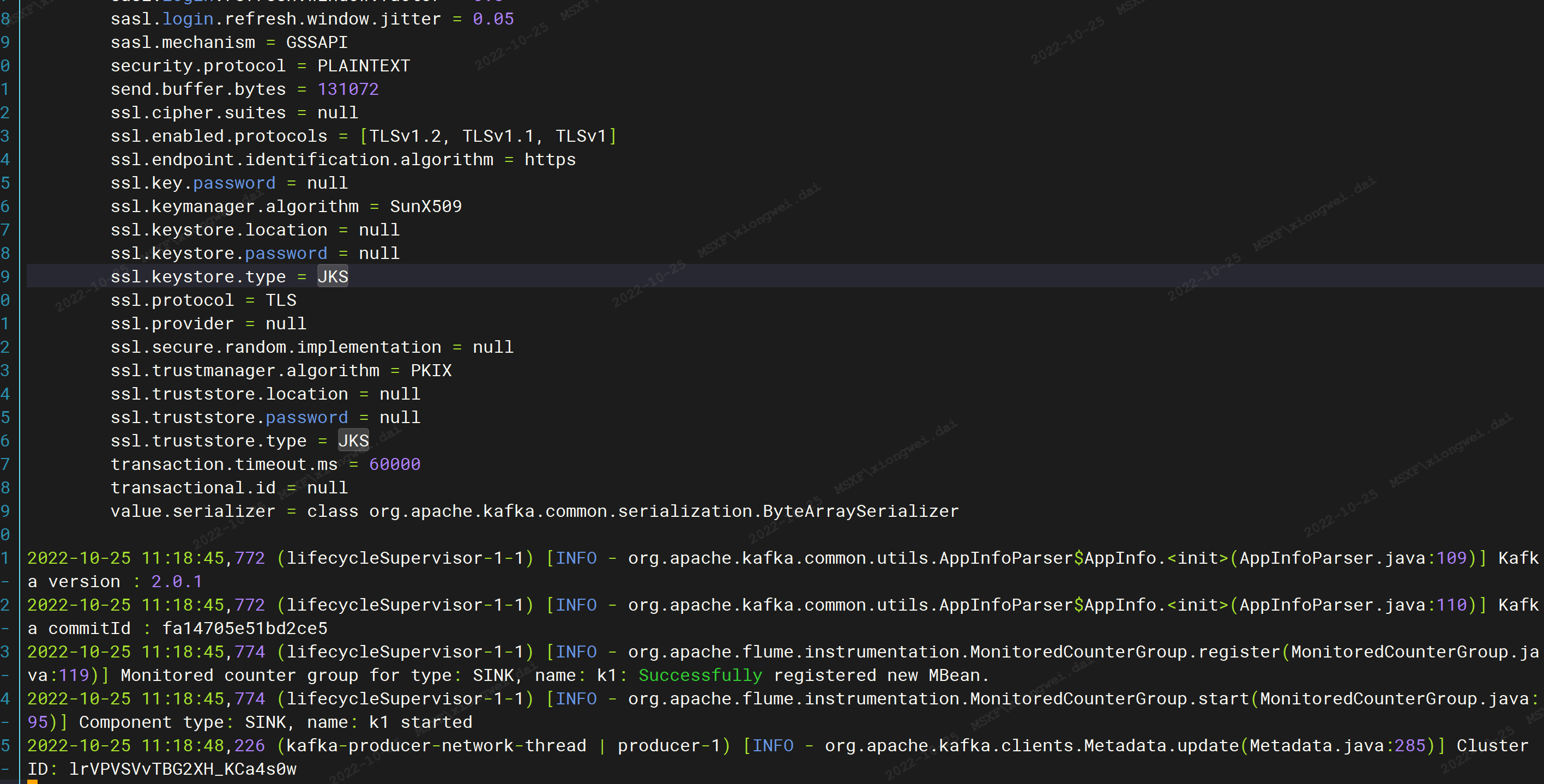Click the Kafka version number 2.0.1
This screenshot has height=784, width=1544.
point(177,581)
